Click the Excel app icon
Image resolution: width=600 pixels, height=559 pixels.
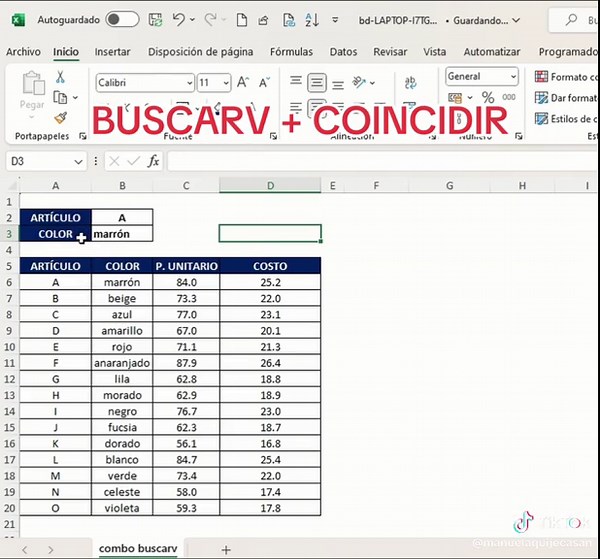tap(18, 20)
